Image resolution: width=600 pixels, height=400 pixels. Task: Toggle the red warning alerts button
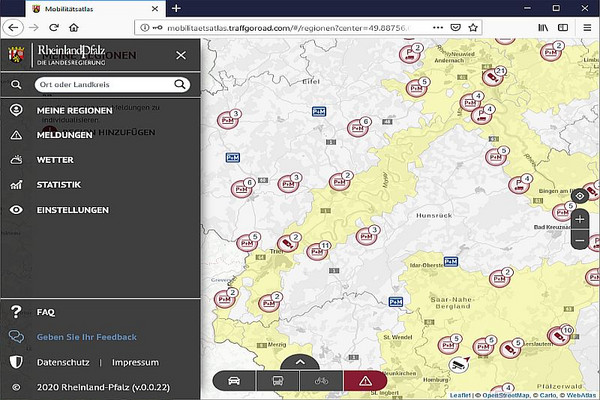click(365, 381)
